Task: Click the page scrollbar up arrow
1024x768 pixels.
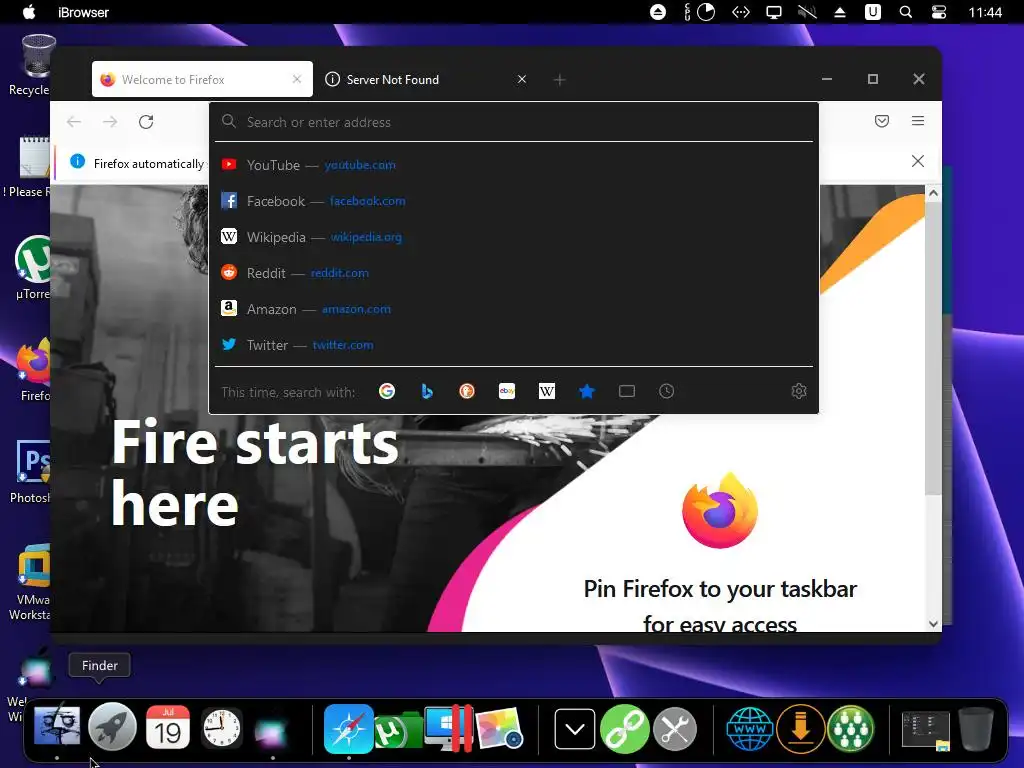Action: 933,193
